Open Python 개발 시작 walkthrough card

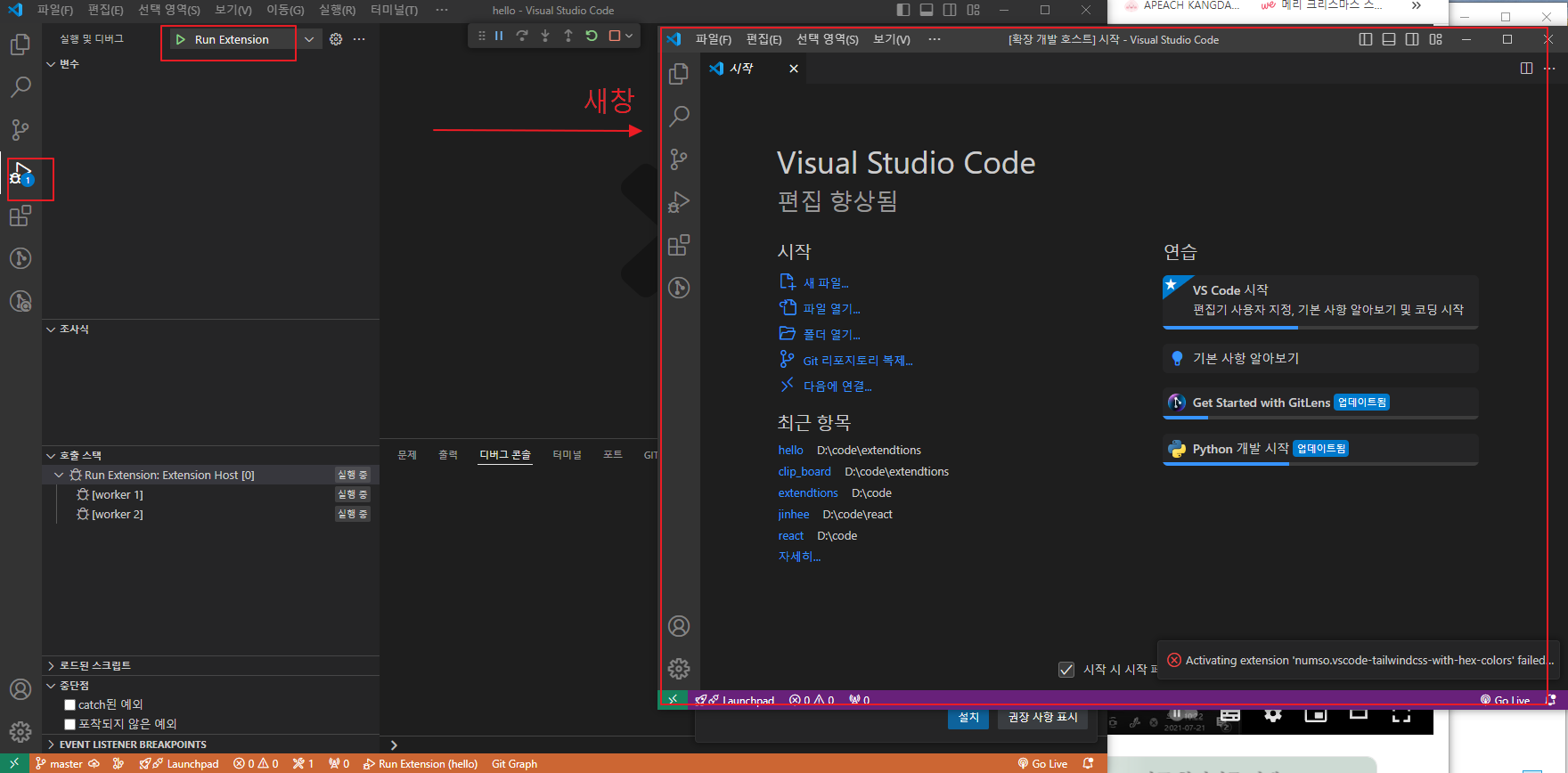[1320, 449]
